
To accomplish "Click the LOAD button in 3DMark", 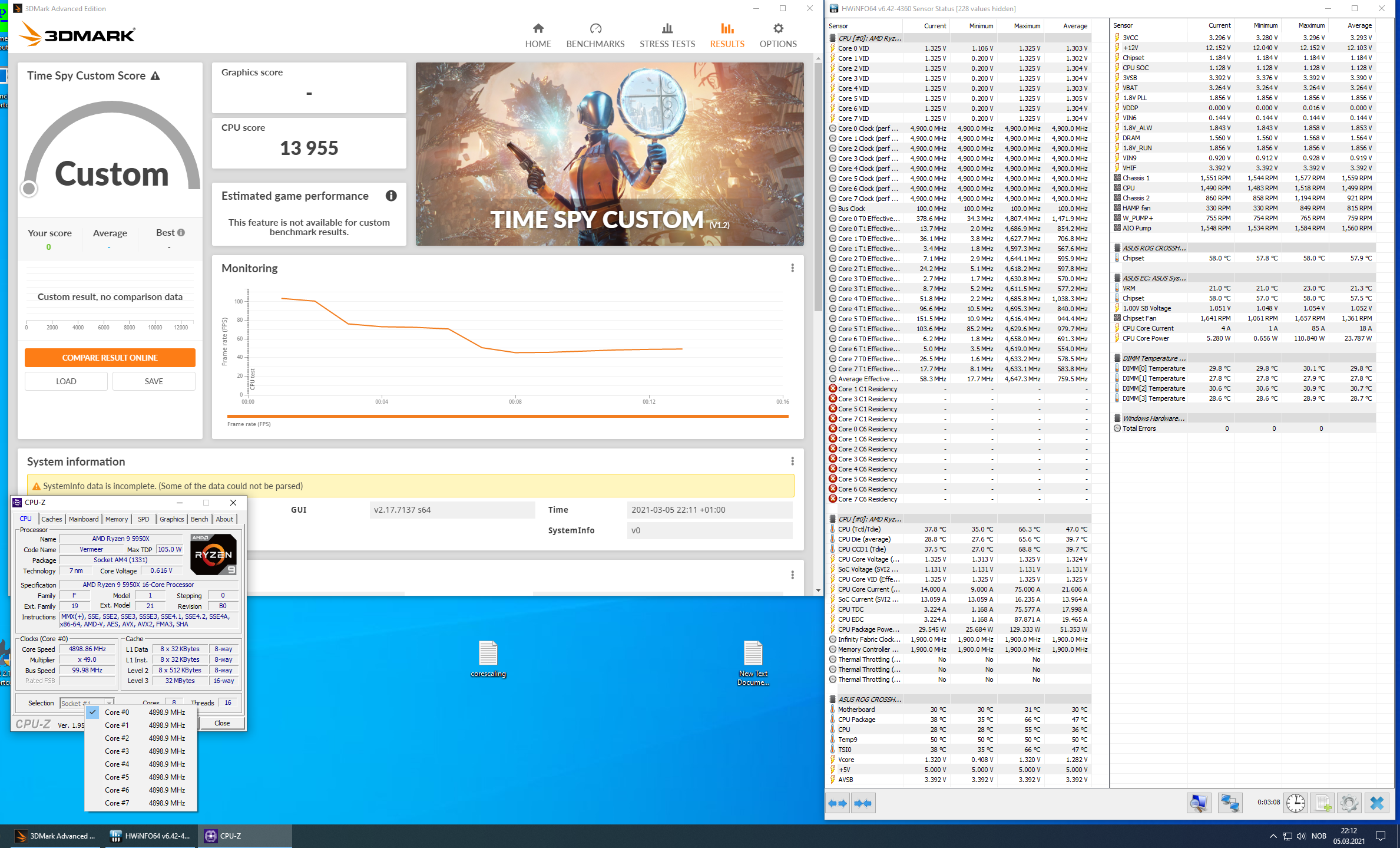I will pos(66,381).
